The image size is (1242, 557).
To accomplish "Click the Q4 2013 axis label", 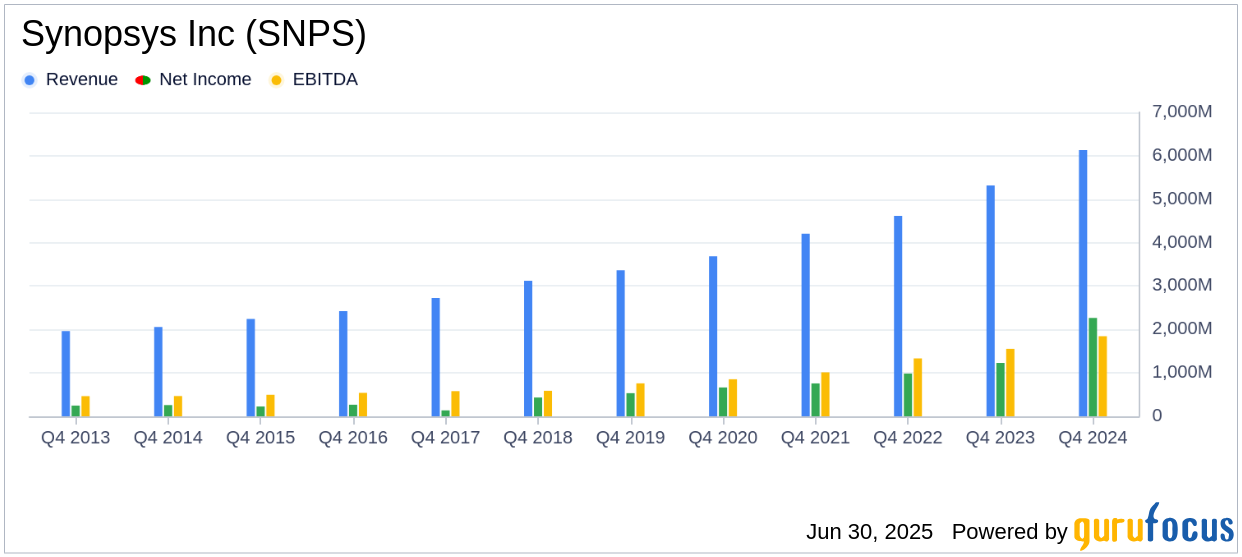I will [76, 438].
